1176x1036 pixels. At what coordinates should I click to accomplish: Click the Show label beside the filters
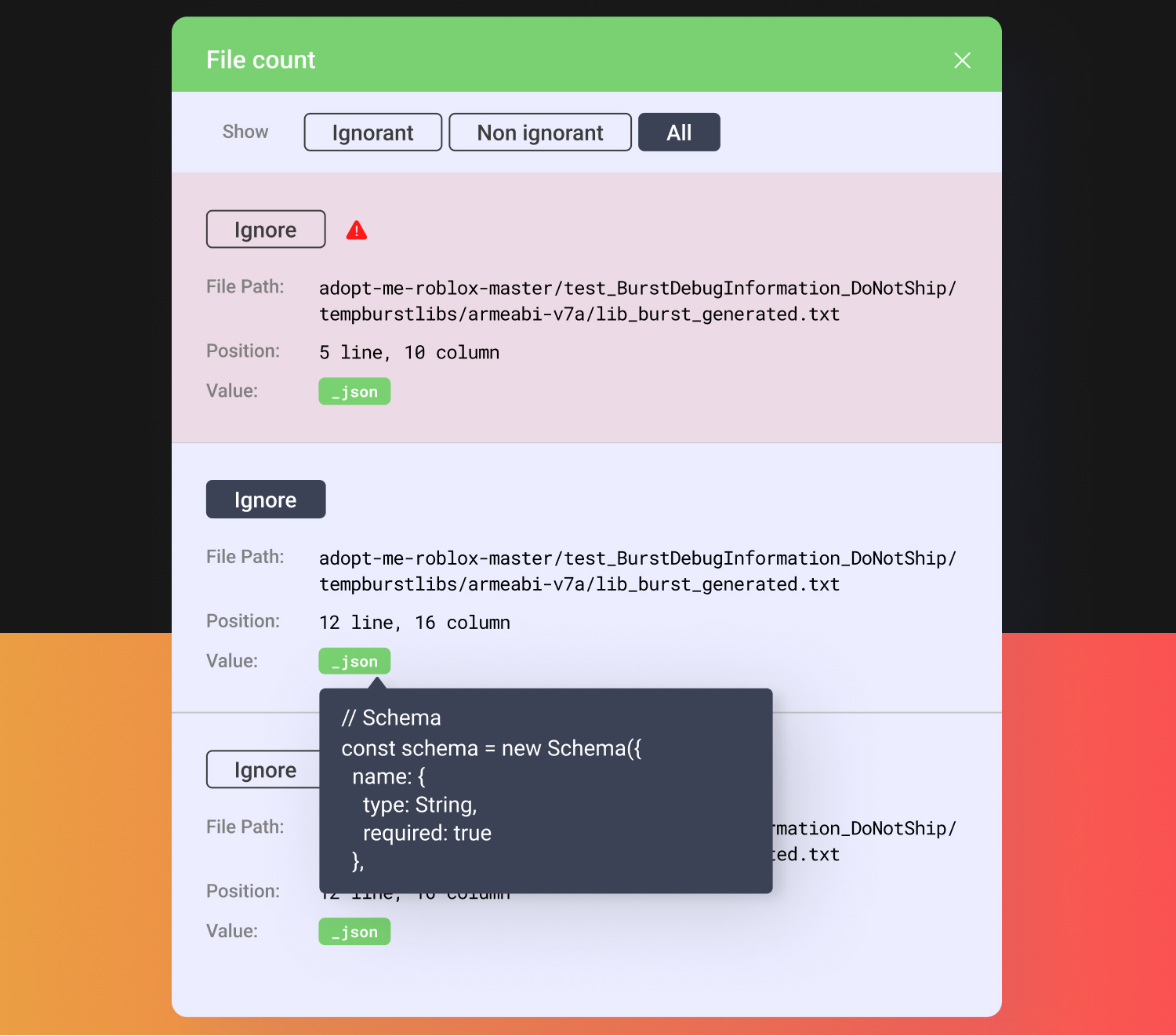tap(245, 132)
